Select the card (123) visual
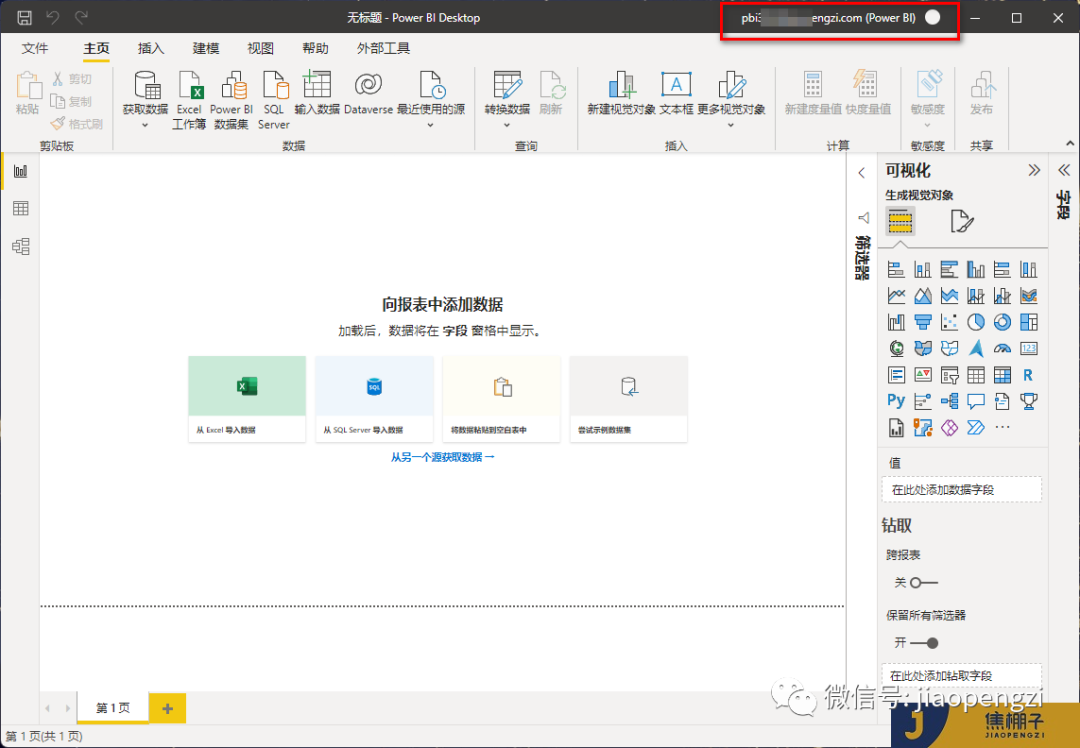 point(1029,349)
